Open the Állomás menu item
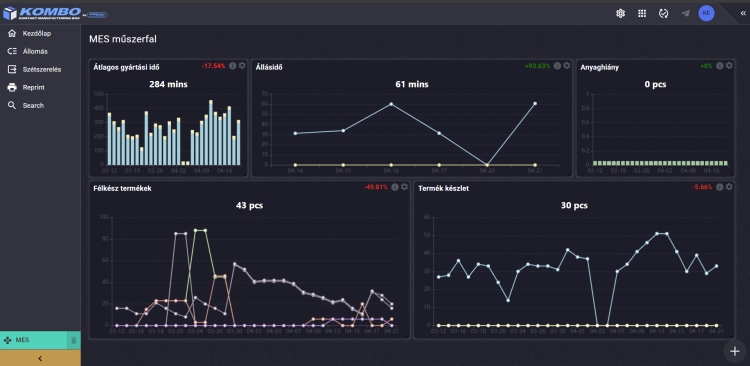This screenshot has height=366, width=750. click(40, 51)
